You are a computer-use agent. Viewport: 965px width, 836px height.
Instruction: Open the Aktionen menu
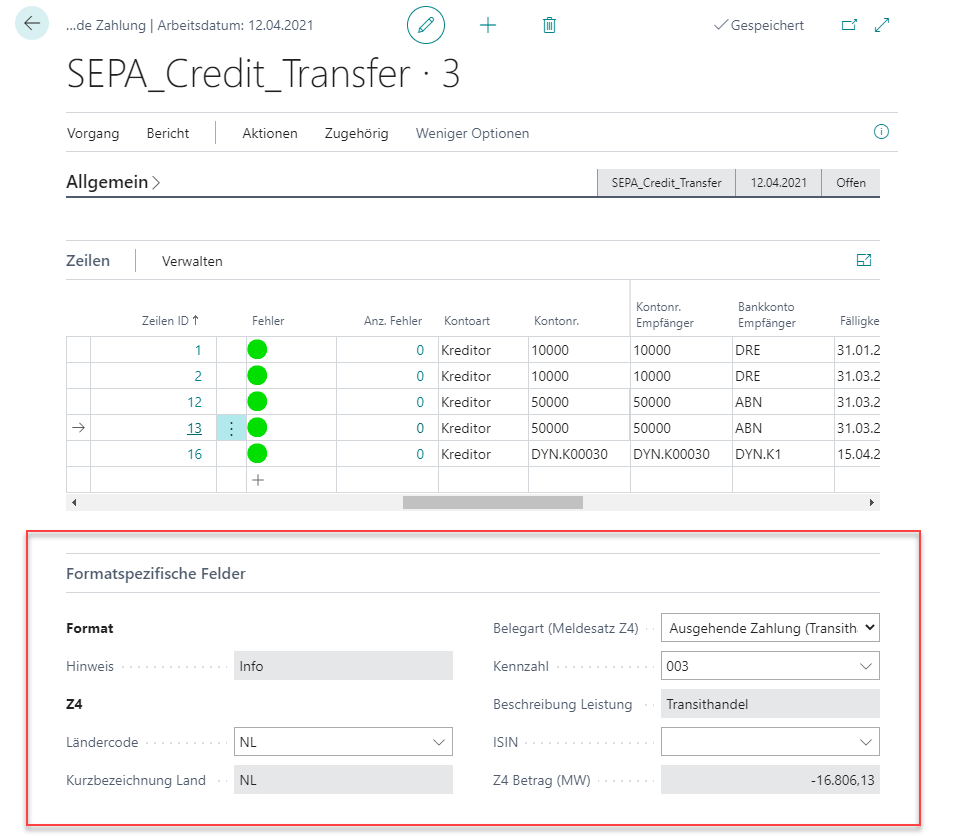pos(270,133)
